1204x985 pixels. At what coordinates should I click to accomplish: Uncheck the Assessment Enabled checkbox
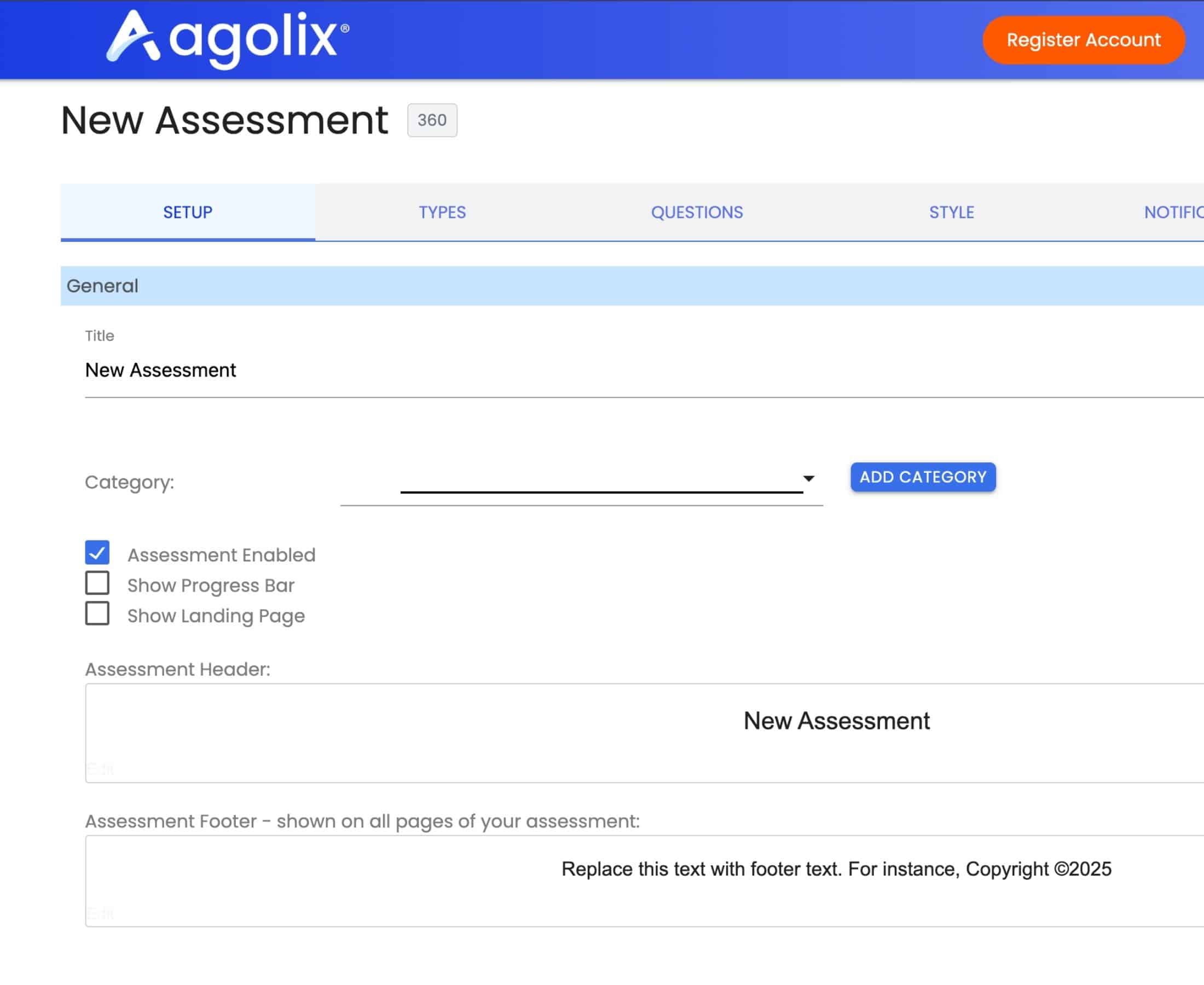click(97, 553)
